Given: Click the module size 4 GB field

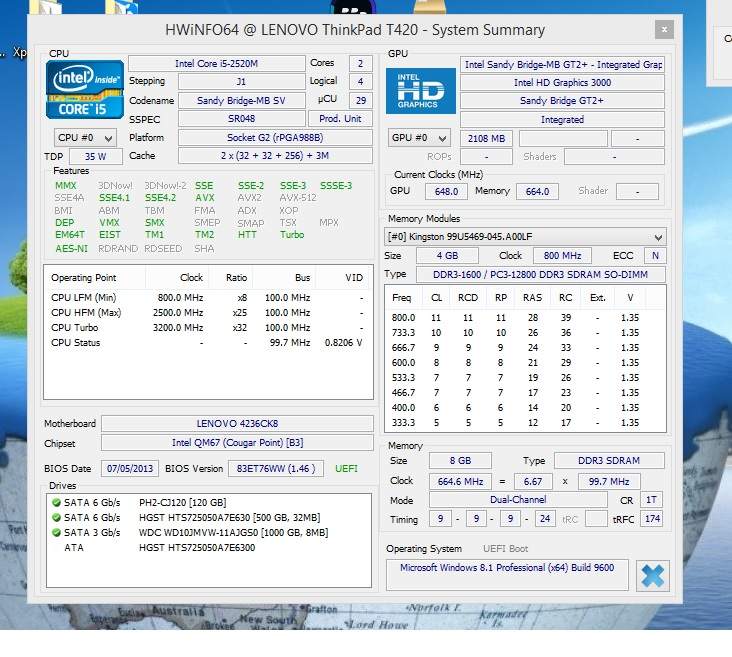Looking at the screenshot, I should 447,256.
